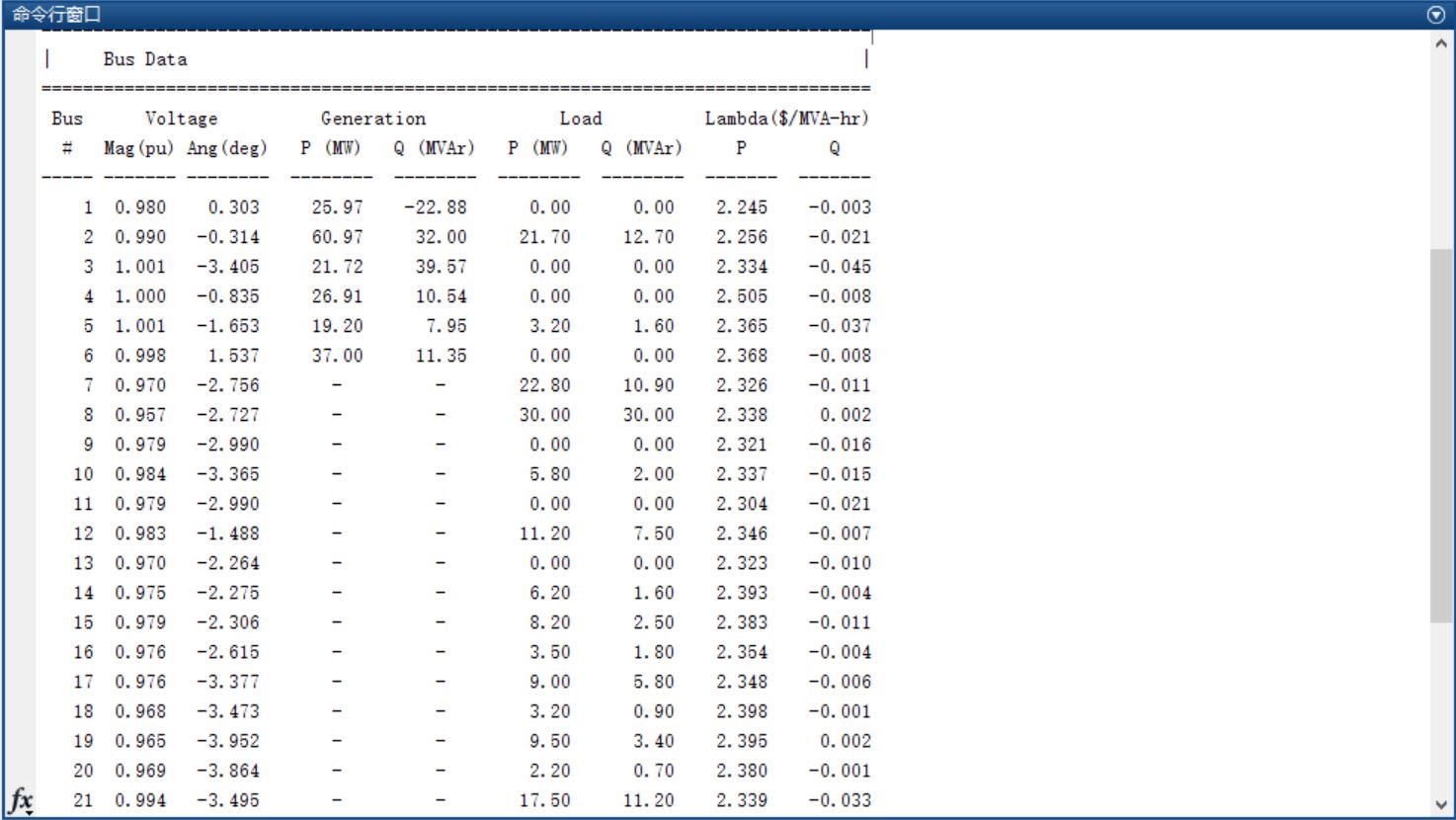Click bus 5 generation P value 19.20
Image resolution: width=1456 pixels, height=820 pixels.
click(x=338, y=326)
